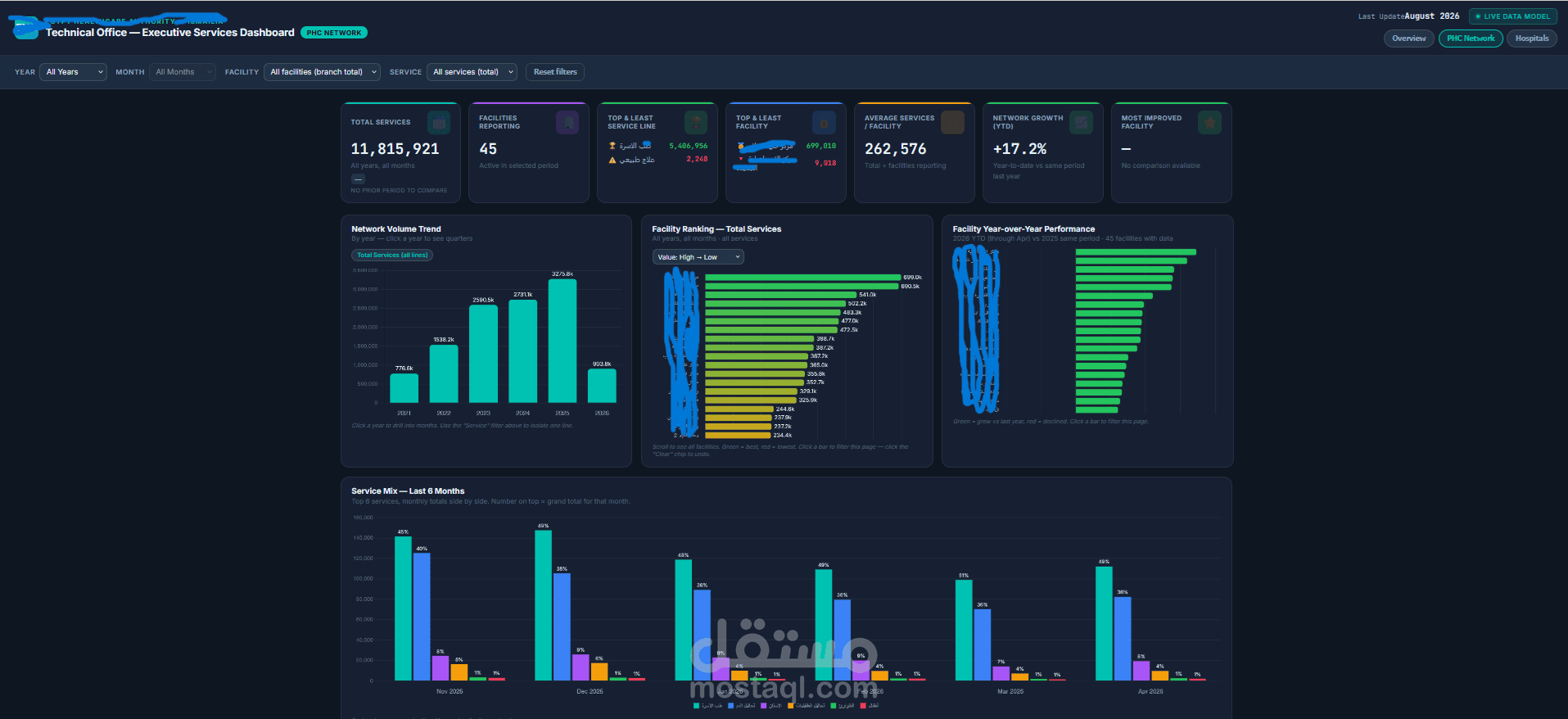1568x719 pixels.
Task: Click the Most Improved Facility star icon
Action: click(x=1209, y=123)
